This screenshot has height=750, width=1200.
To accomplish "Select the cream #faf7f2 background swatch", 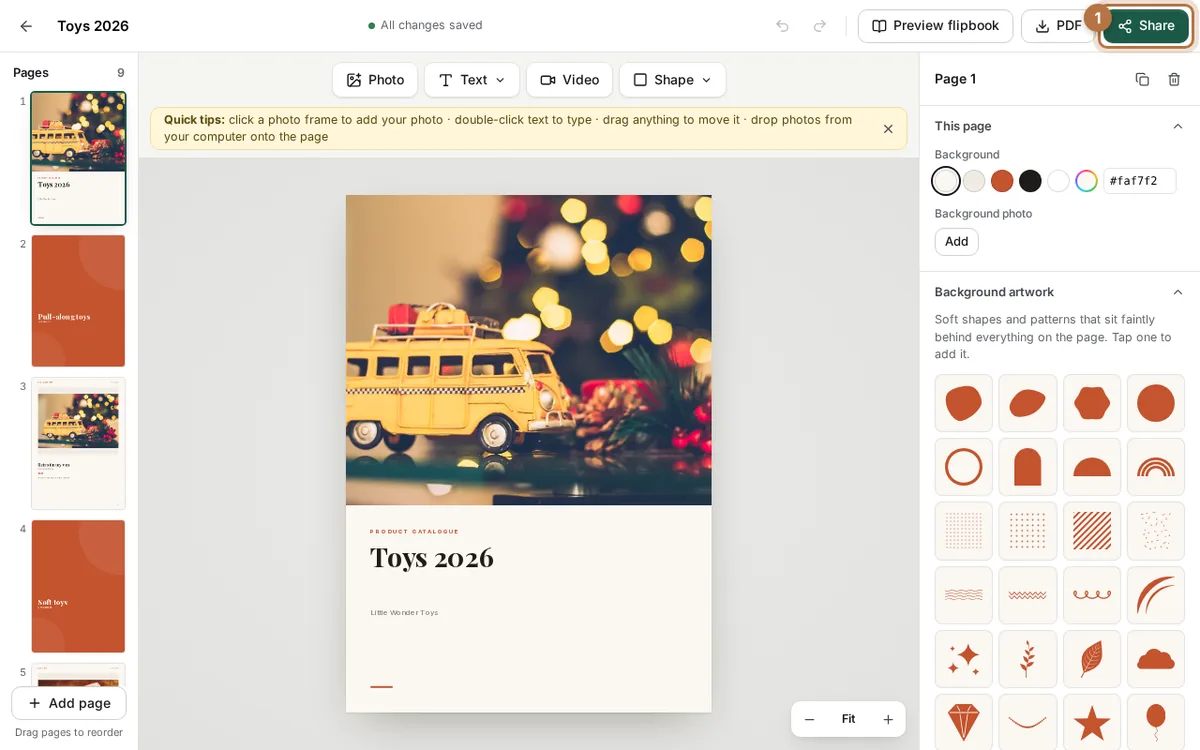I will pos(946,181).
